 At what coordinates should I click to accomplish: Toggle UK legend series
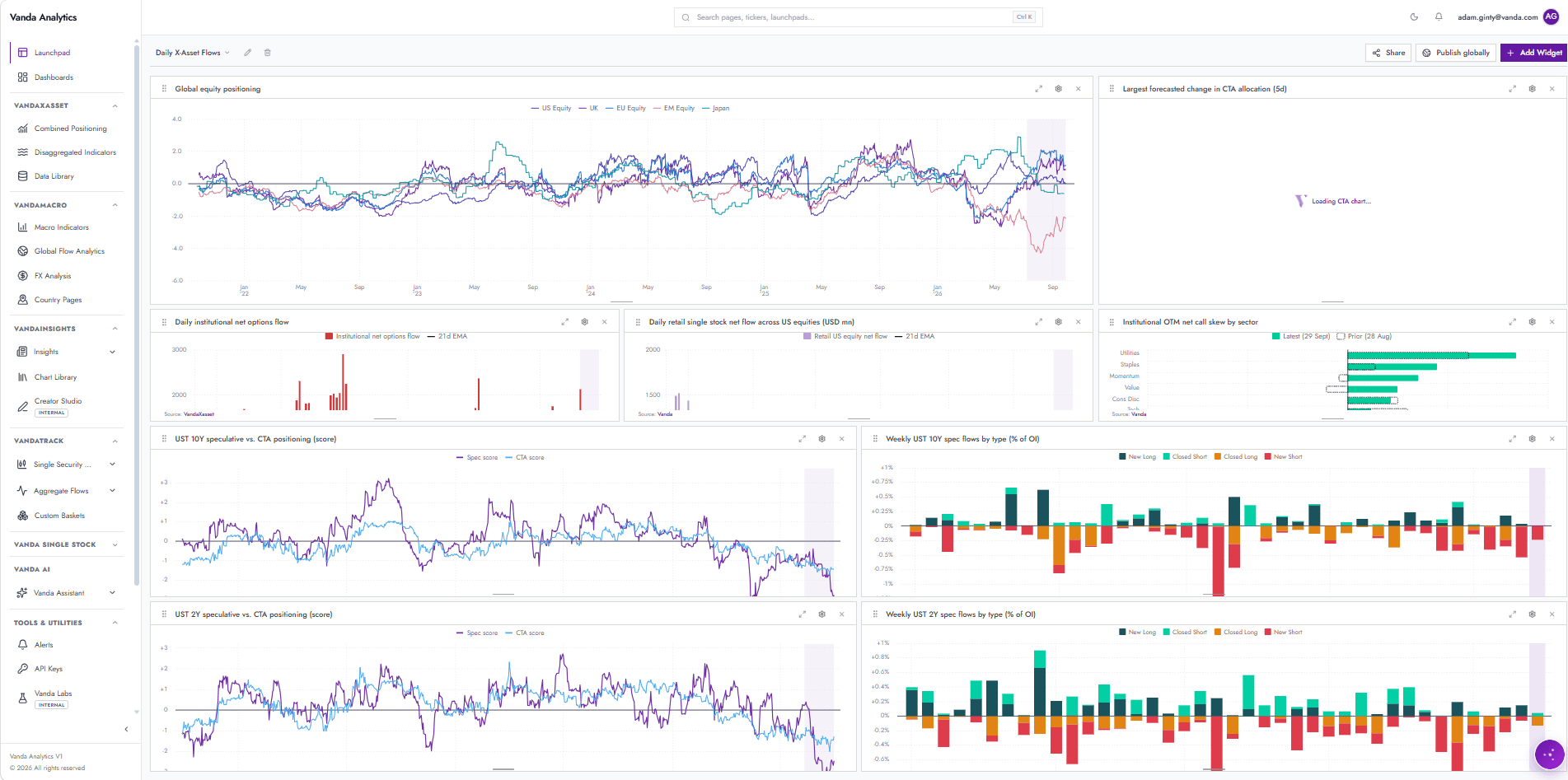[588, 108]
